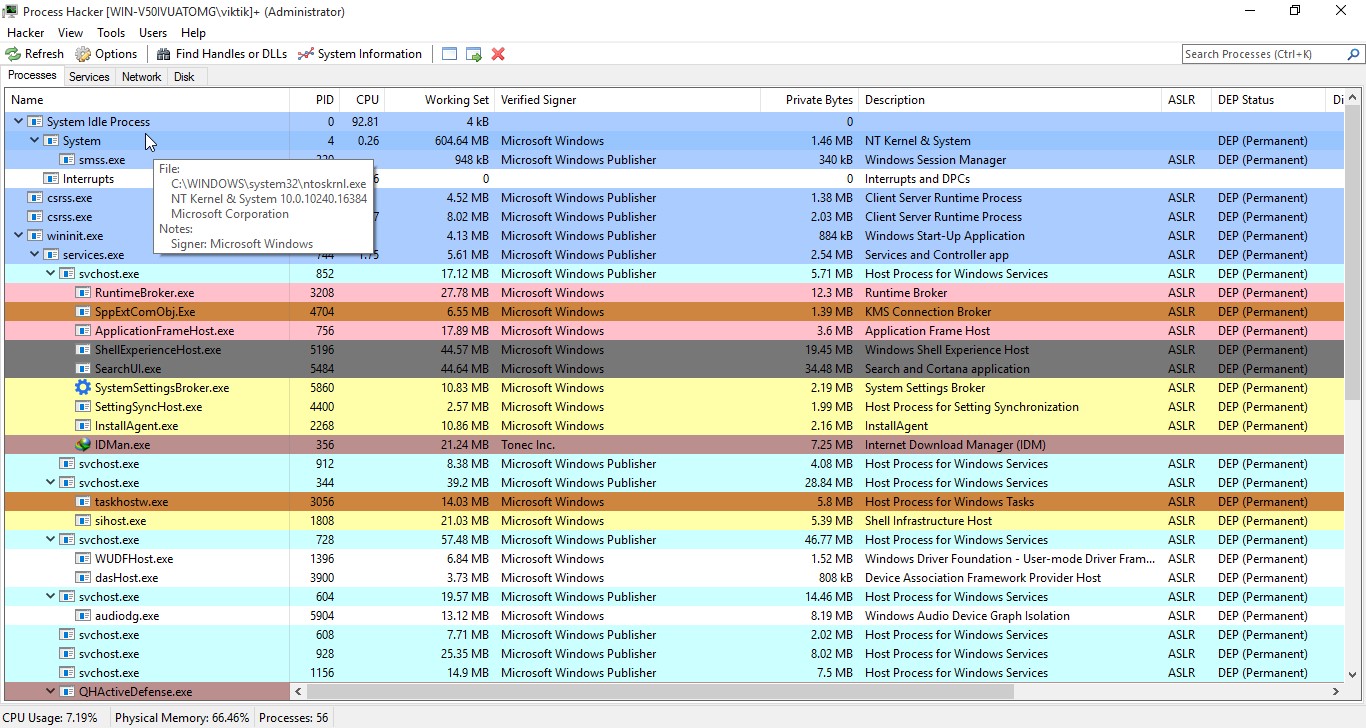1366x728 pixels.
Task: Click Find Handles or DLLs binoculars icon
Action: (x=163, y=54)
